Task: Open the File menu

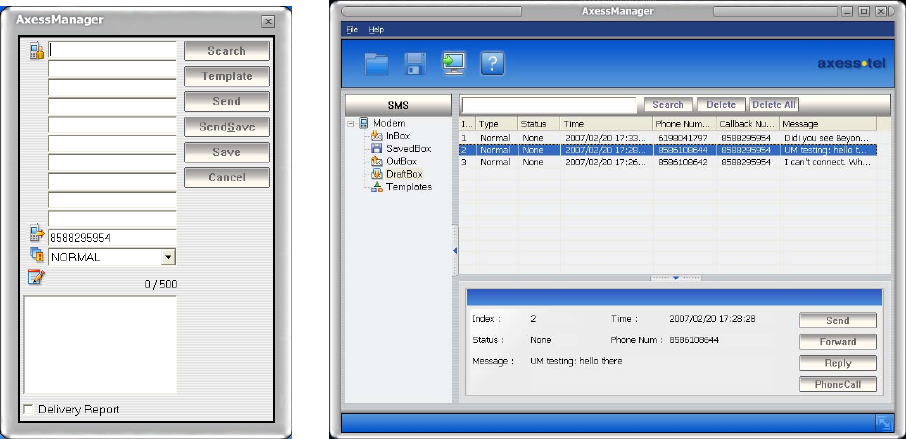Action: [x=352, y=29]
